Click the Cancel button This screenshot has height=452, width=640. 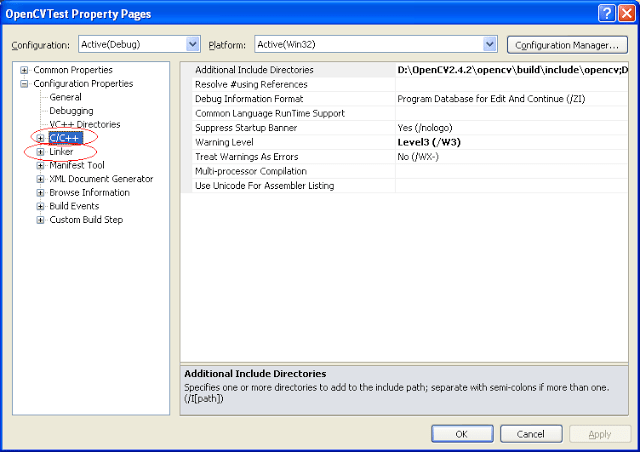click(530, 434)
